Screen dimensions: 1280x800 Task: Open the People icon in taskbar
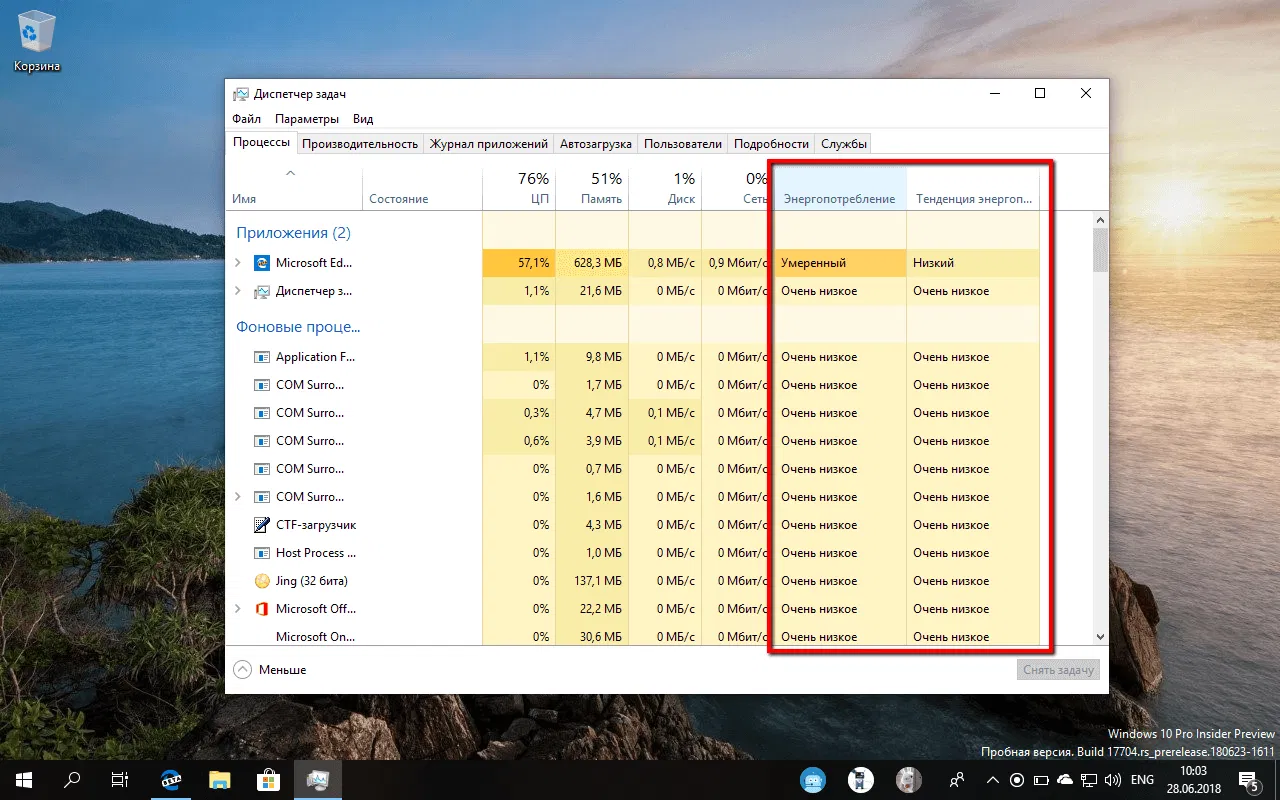[958, 780]
